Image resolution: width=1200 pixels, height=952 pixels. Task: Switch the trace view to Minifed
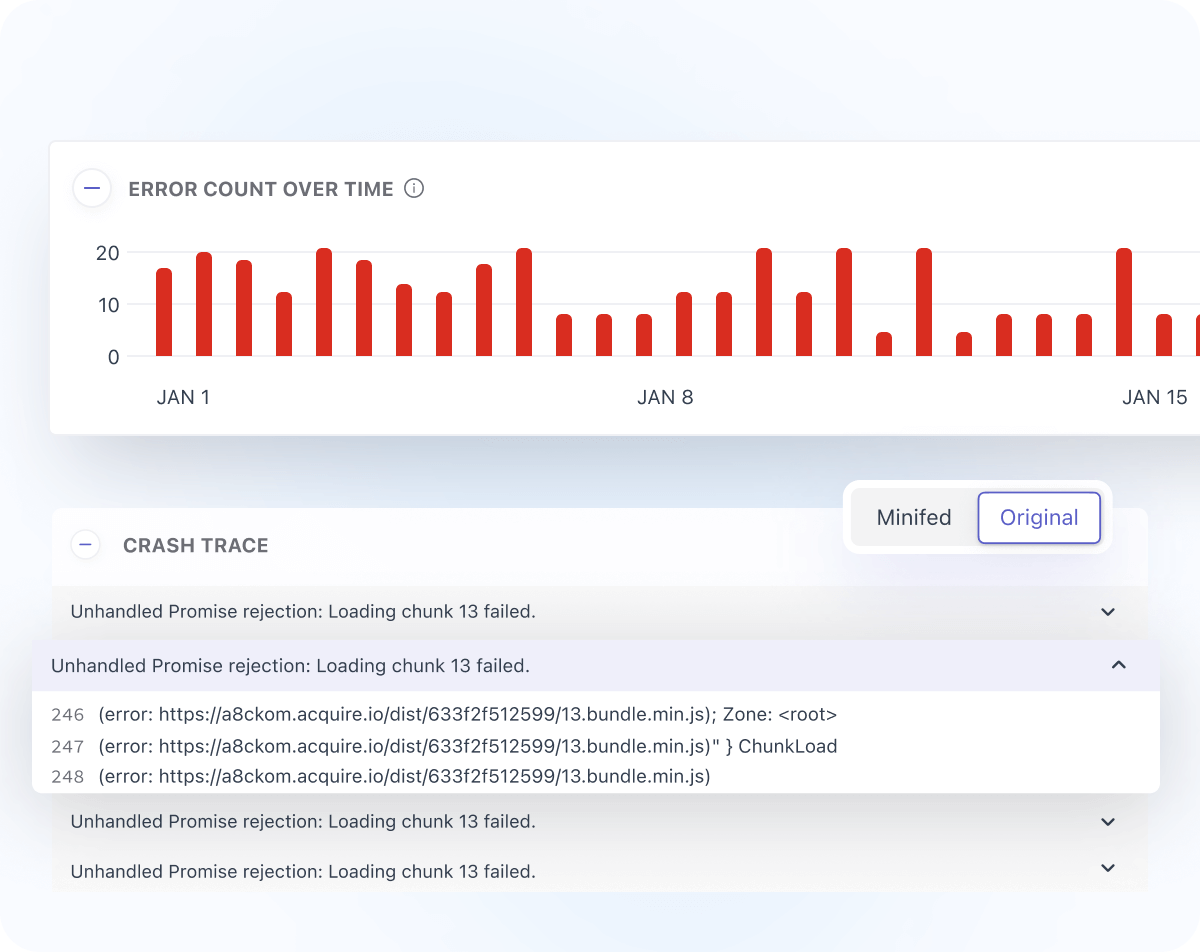tap(914, 518)
